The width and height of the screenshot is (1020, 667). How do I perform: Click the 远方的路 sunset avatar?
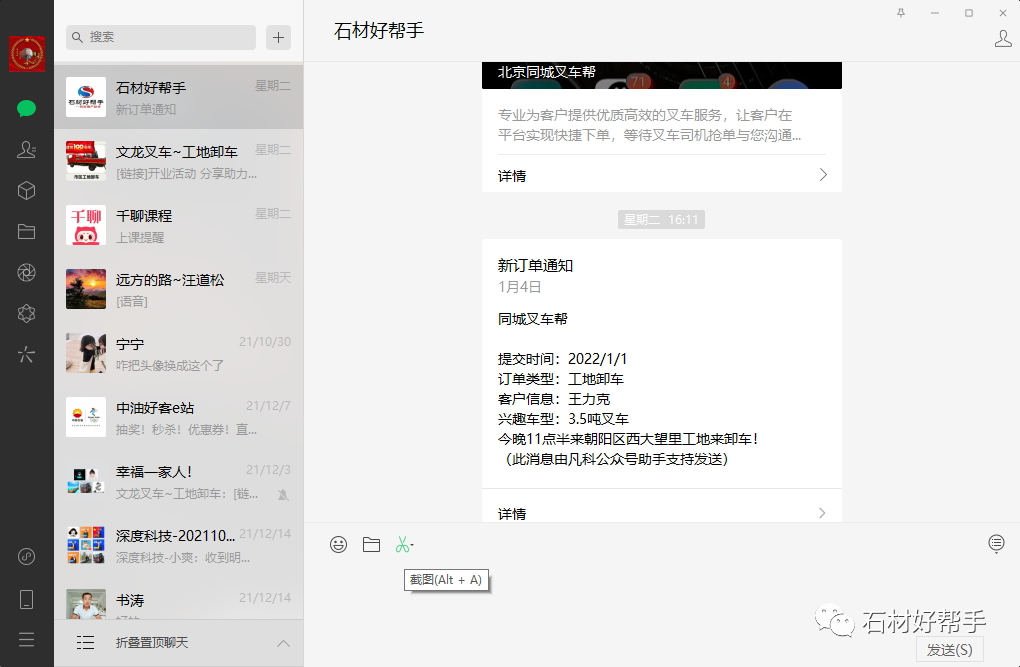86,289
